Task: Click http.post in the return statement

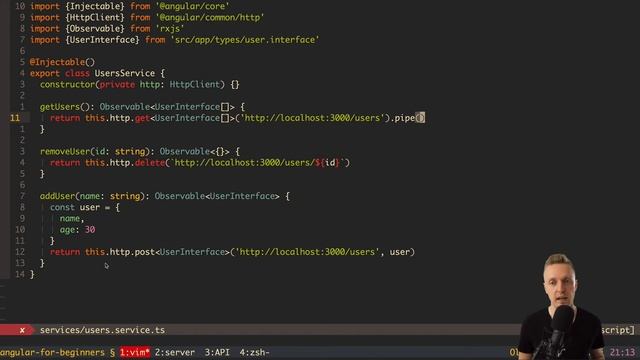Action: (132, 252)
